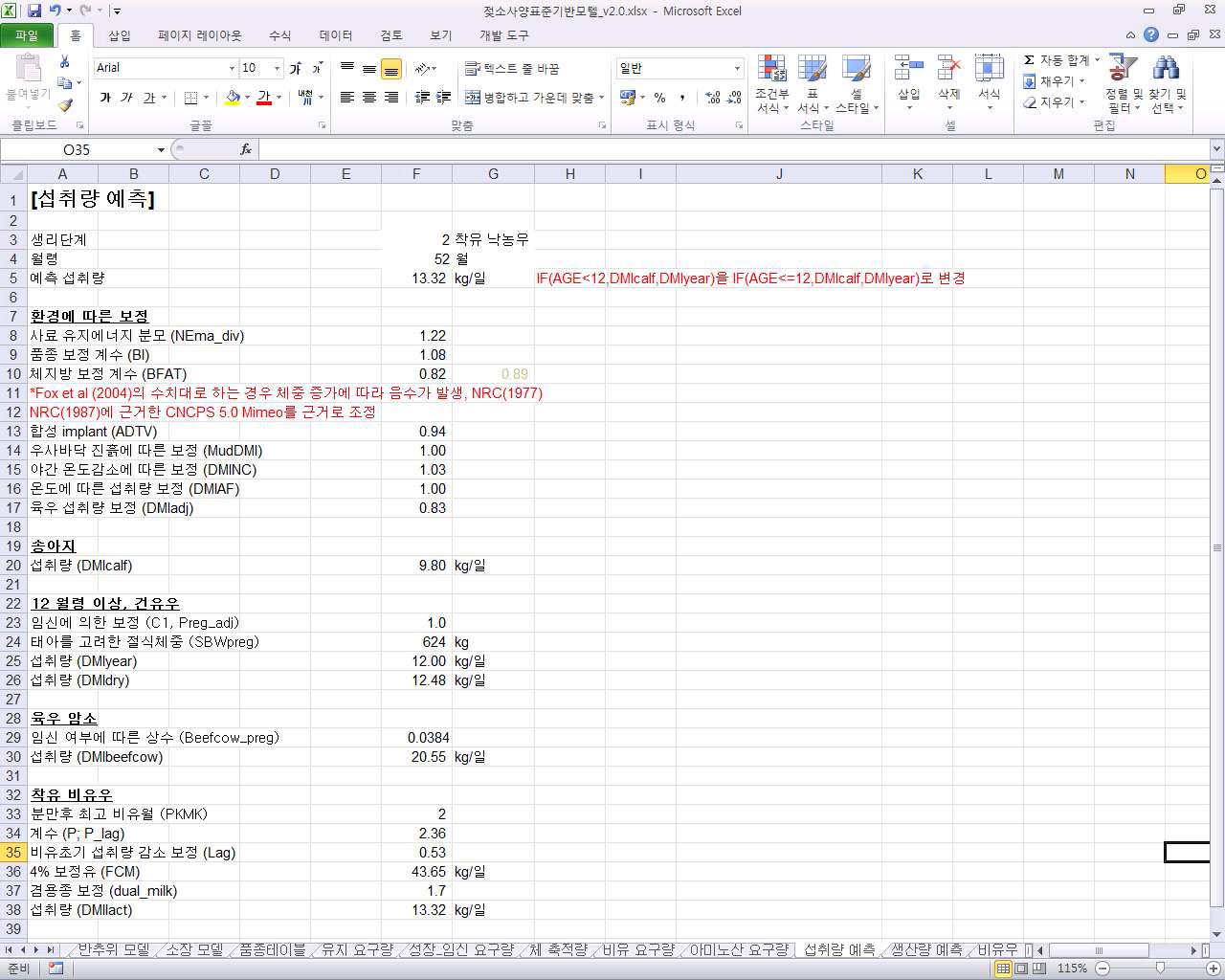Open the 파일 file tab
1225x980 pixels.
pos(27,35)
